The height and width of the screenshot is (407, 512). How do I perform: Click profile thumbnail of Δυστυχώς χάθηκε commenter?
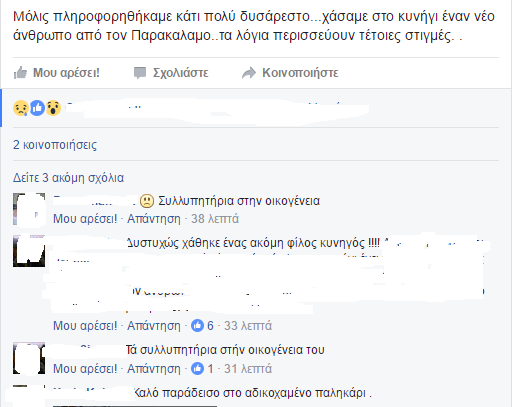29,251
